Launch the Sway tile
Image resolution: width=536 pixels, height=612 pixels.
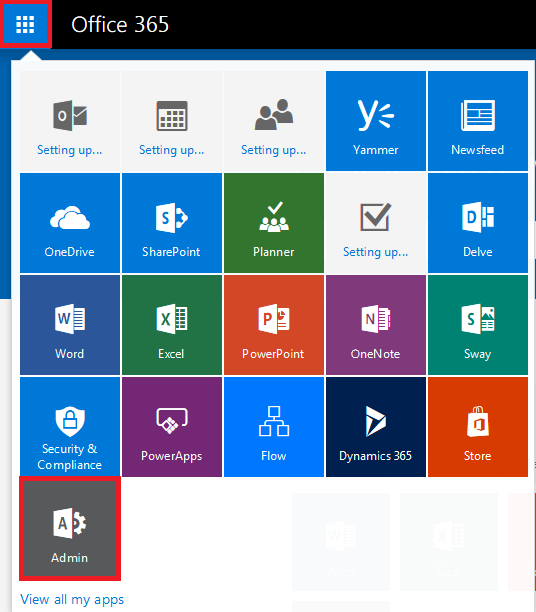(x=478, y=325)
